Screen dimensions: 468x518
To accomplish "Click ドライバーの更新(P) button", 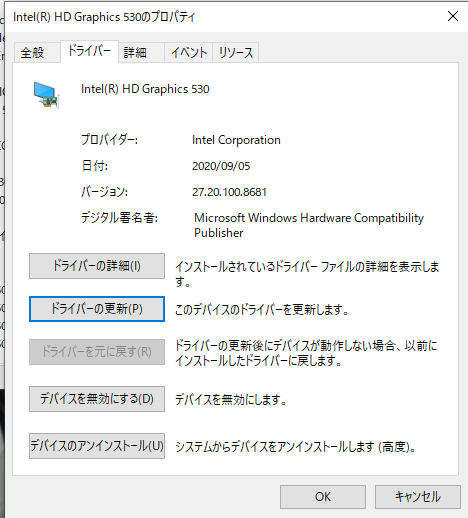I will [97, 309].
